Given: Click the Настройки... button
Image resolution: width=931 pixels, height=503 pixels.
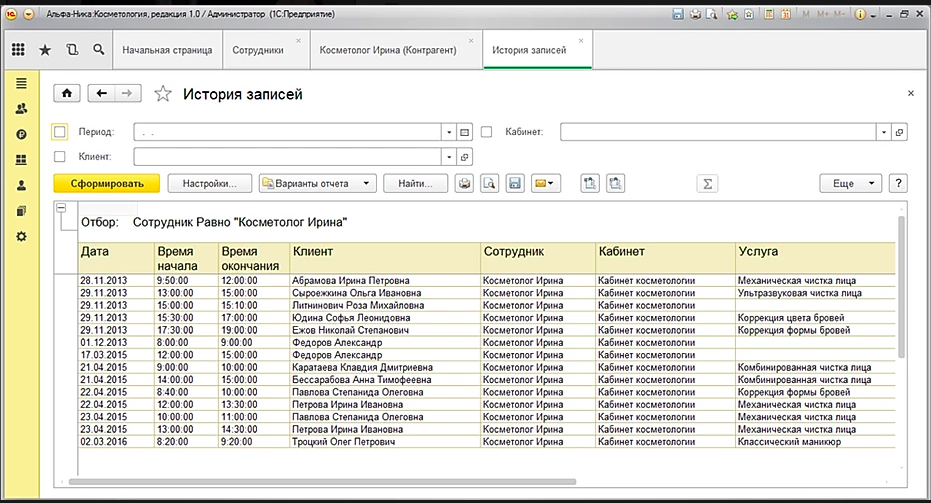Looking at the screenshot, I should (x=209, y=183).
